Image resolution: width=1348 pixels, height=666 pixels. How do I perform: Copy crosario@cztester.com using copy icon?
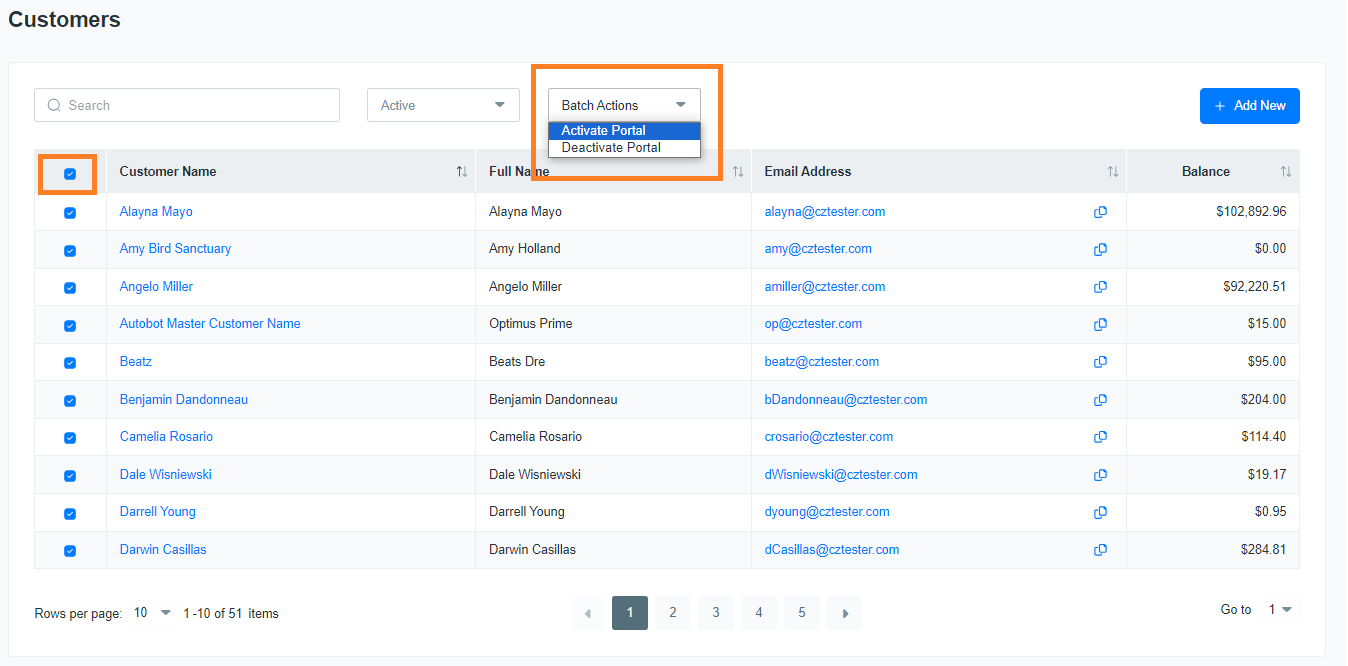[x=1100, y=437]
